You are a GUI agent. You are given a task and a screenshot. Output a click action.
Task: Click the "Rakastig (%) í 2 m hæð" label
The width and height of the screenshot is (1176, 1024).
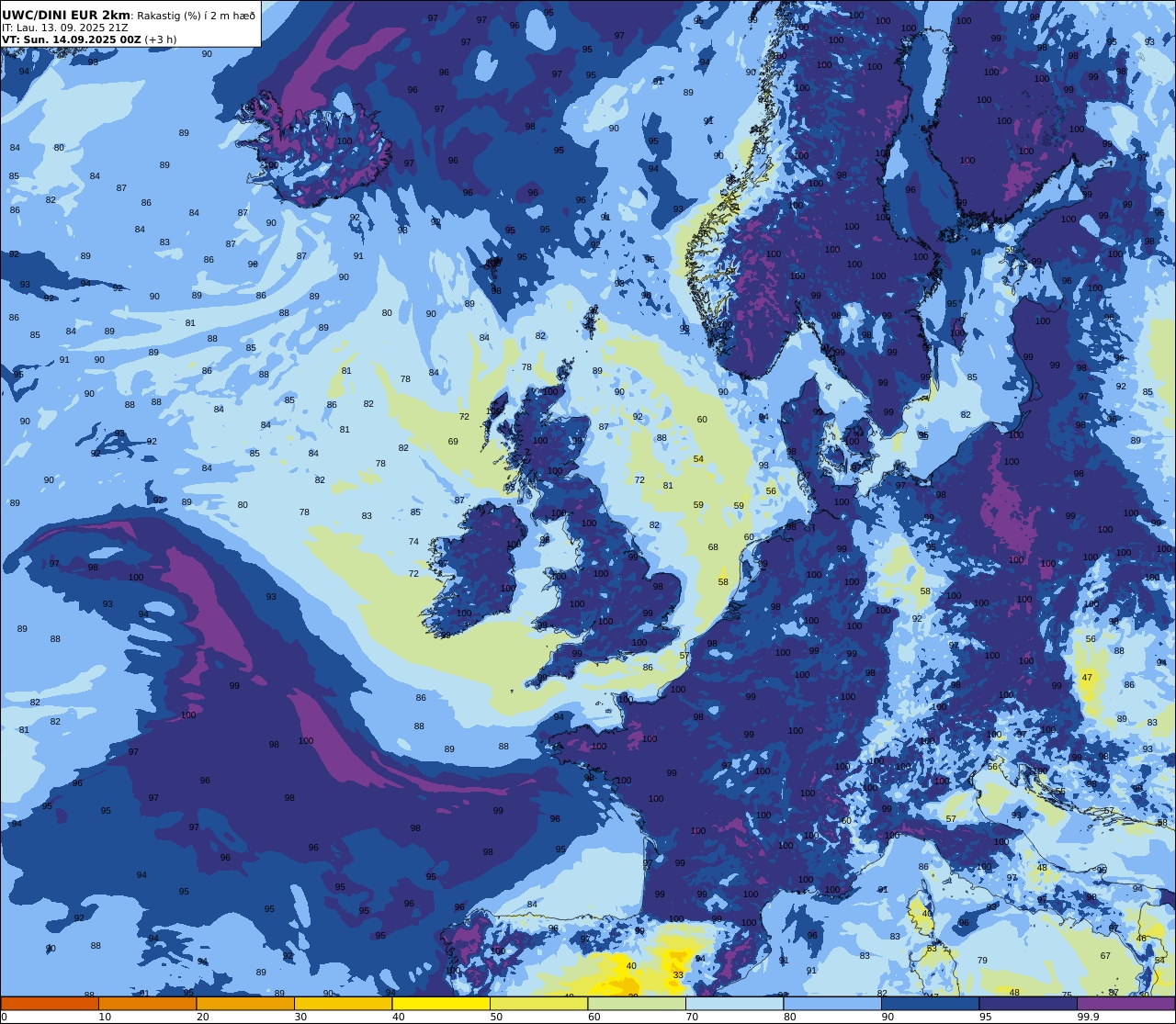(x=197, y=16)
